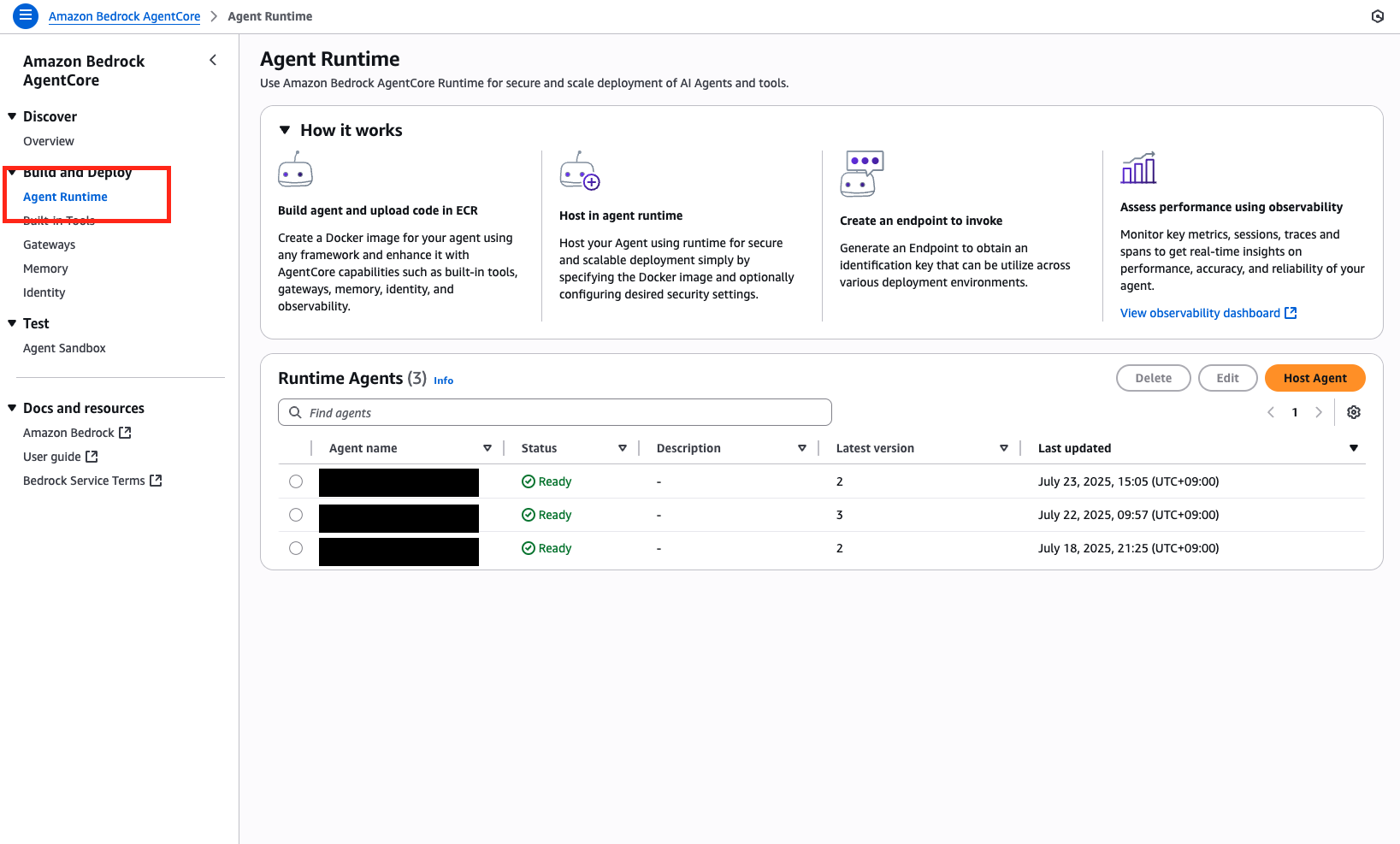Image resolution: width=1400 pixels, height=844 pixels.
Task: Open Agent Runtime in the sidebar
Action: (x=65, y=197)
